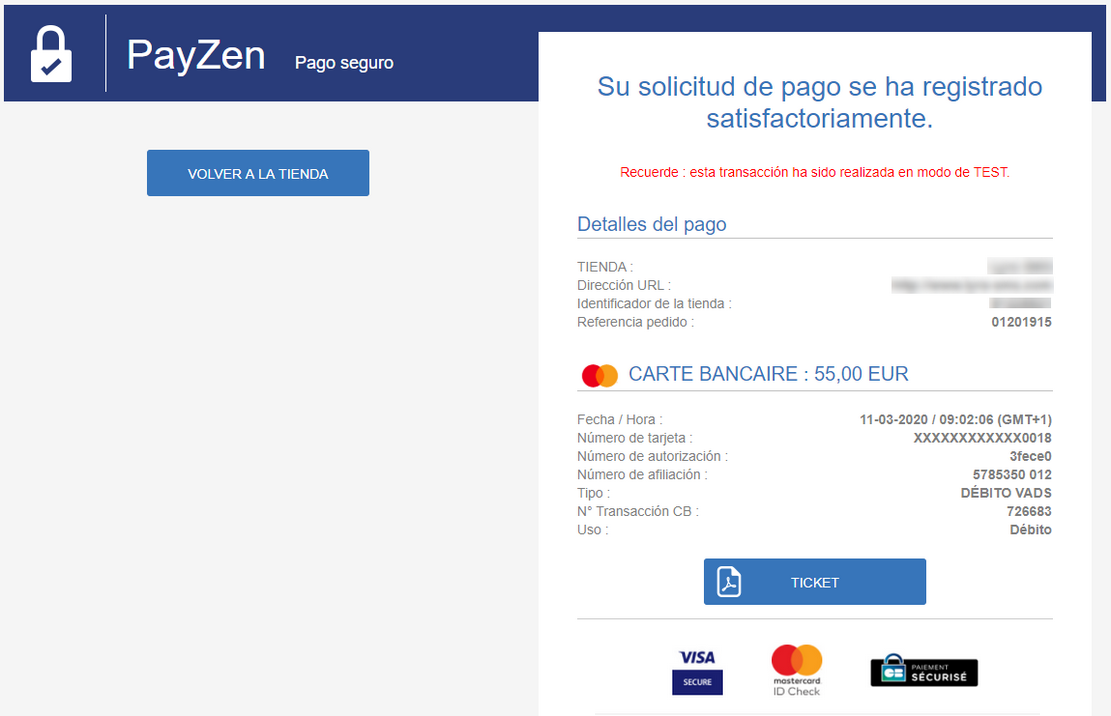Screen dimensions: 1111x716
Task: Click the Mastercard ID Check logo
Action: click(x=796, y=670)
